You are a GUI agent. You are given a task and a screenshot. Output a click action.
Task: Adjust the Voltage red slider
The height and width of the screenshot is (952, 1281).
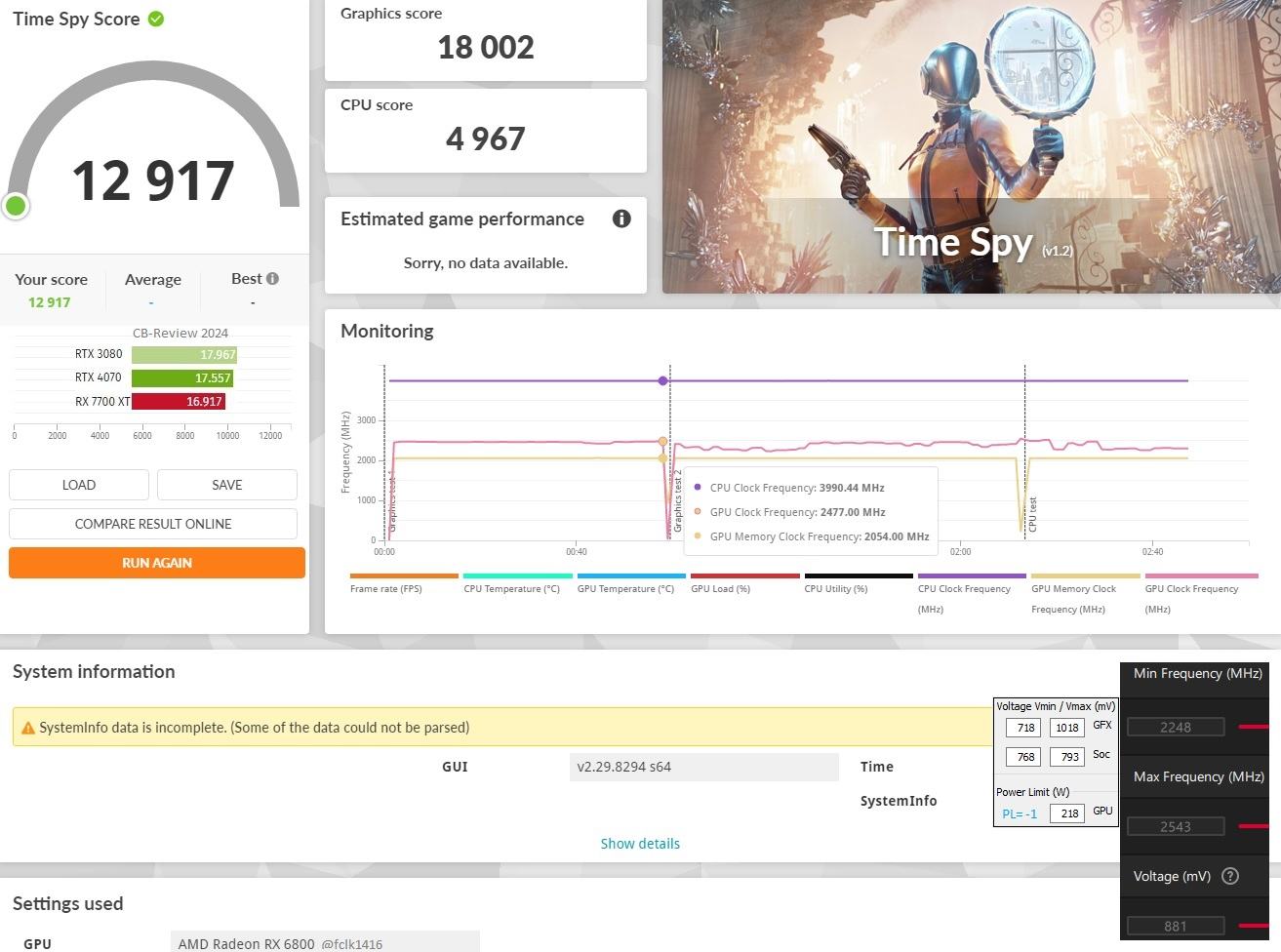click(1254, 925)
